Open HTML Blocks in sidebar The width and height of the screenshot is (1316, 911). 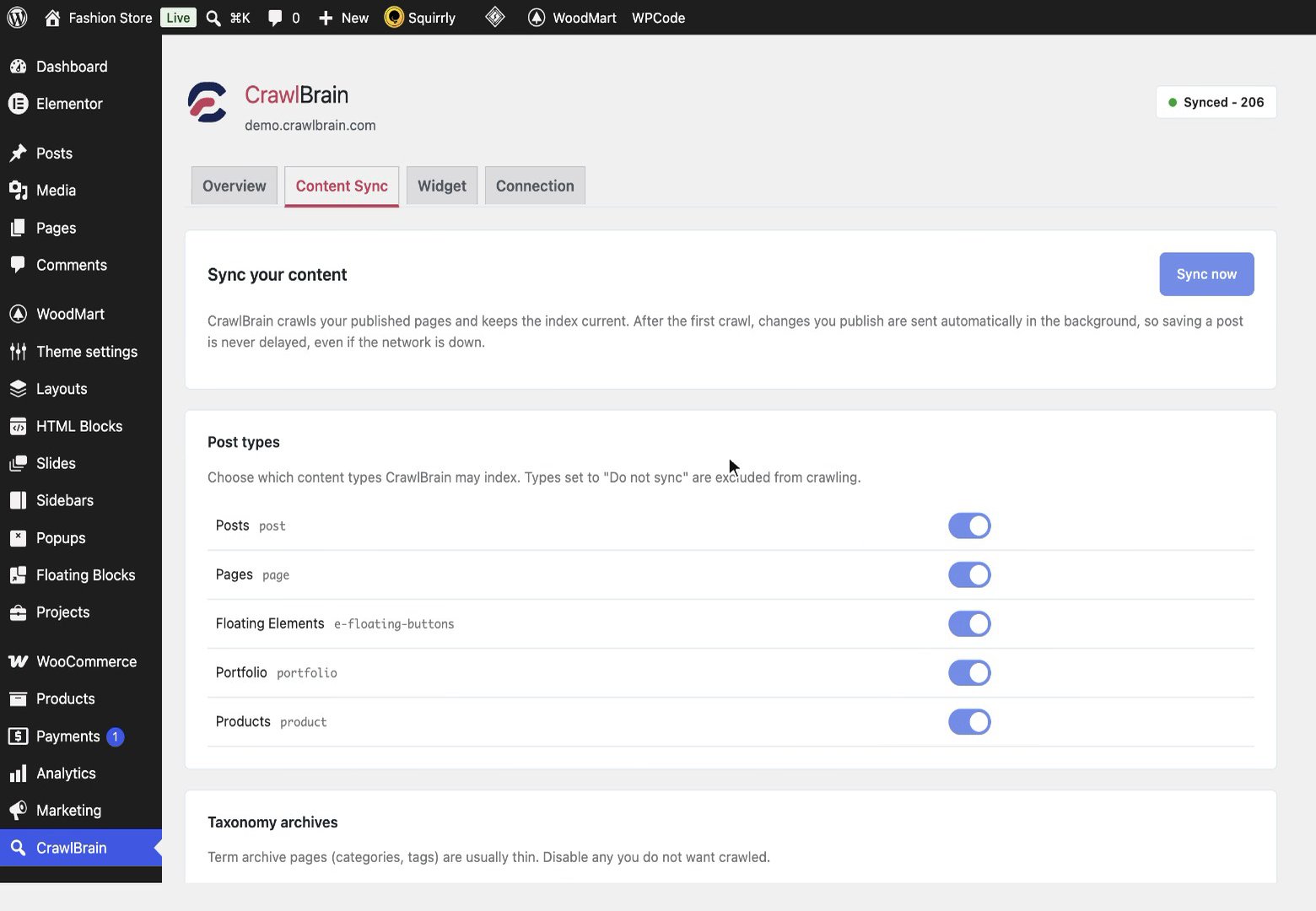click(81, 427)
